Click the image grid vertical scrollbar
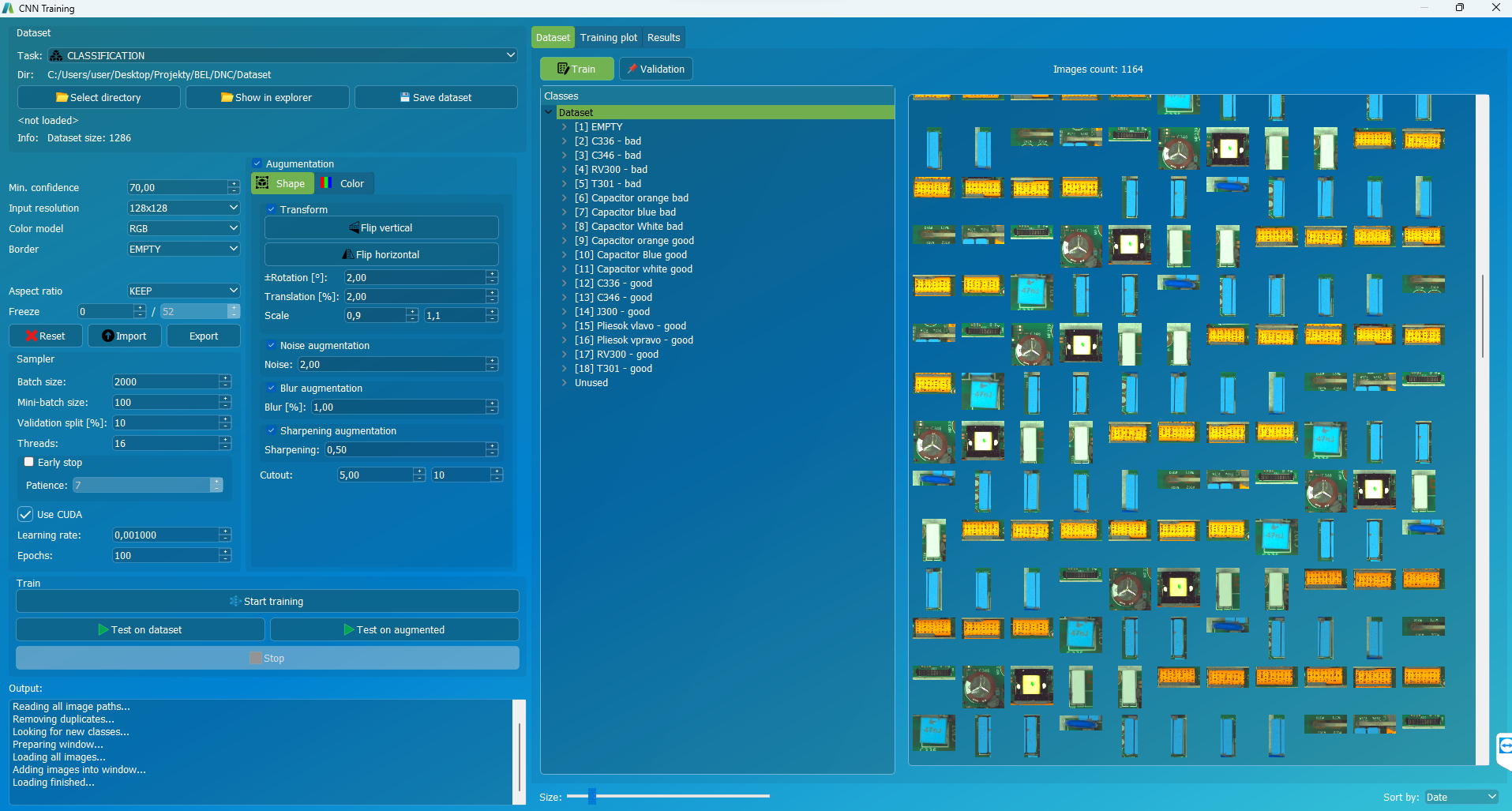1512x811 pixels. pos(1482,316)
